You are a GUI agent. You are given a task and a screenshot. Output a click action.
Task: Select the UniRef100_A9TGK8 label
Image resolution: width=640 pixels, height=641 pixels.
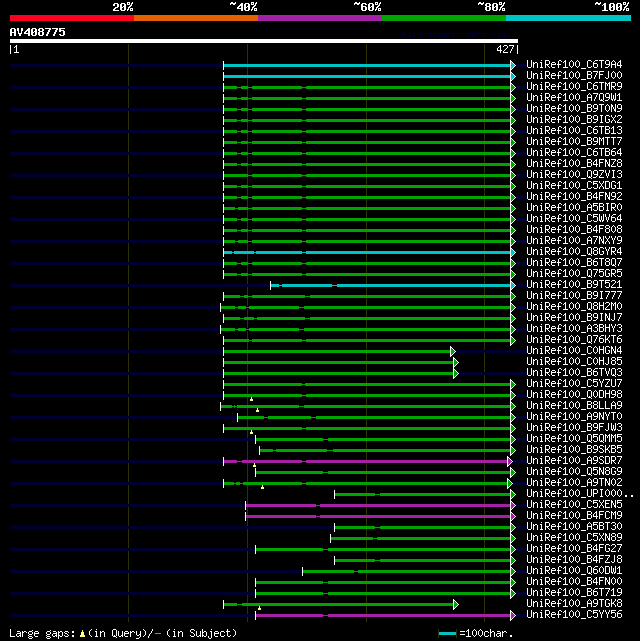click(574, 604)
